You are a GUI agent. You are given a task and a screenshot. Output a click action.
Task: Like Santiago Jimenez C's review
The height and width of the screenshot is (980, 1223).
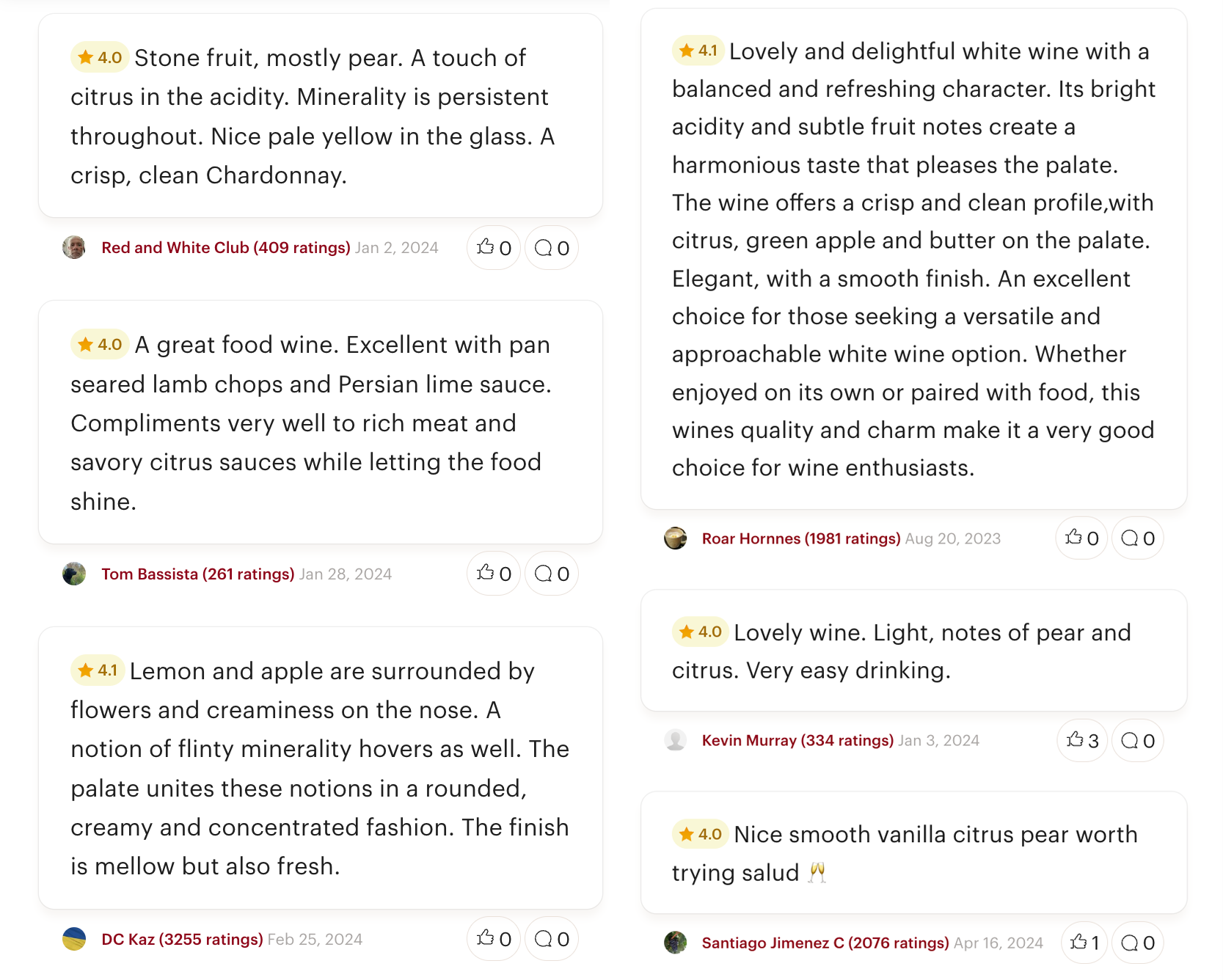tap(1084, 943)
